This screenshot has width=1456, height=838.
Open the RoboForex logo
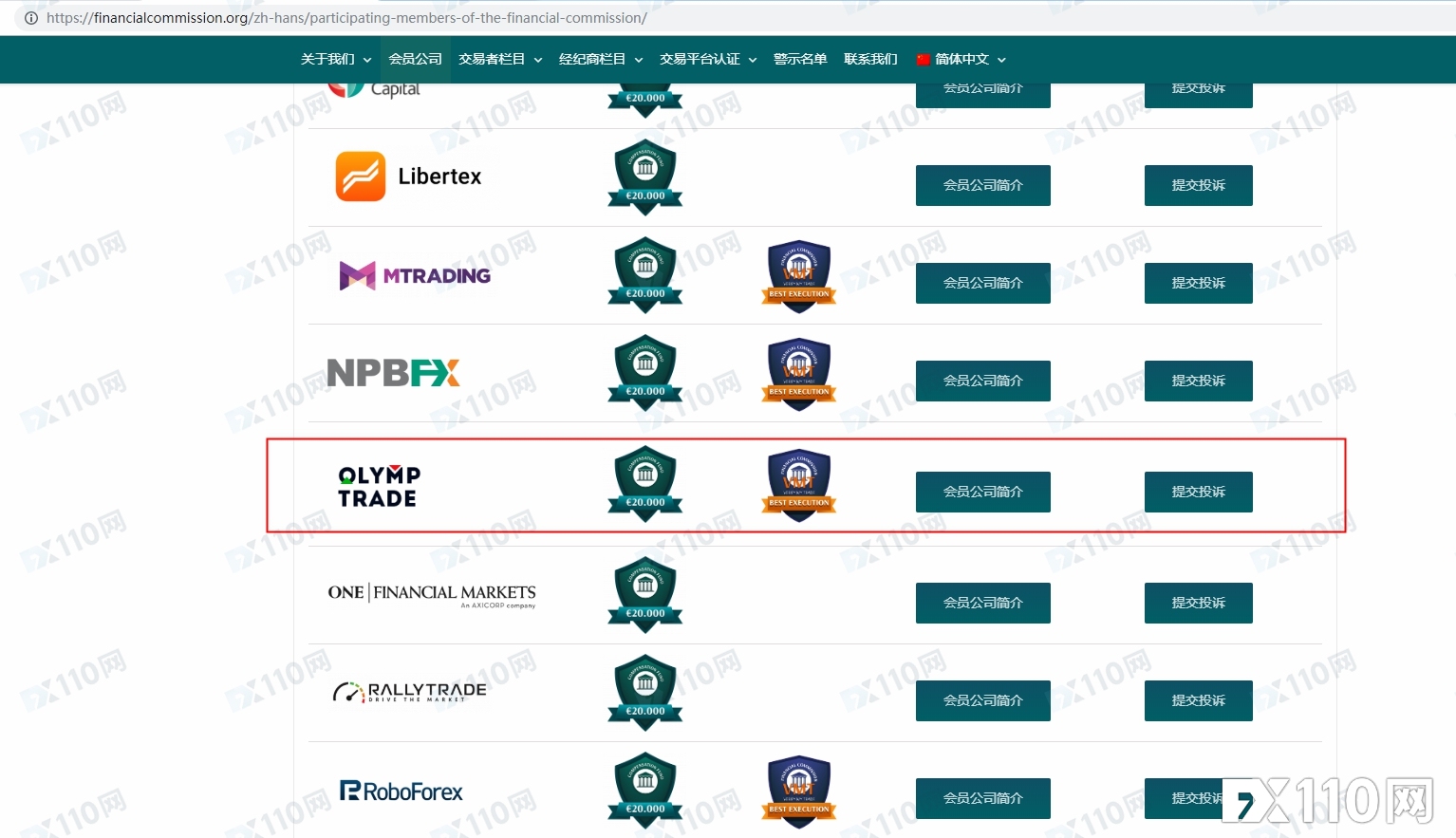(x=401, y=791)
